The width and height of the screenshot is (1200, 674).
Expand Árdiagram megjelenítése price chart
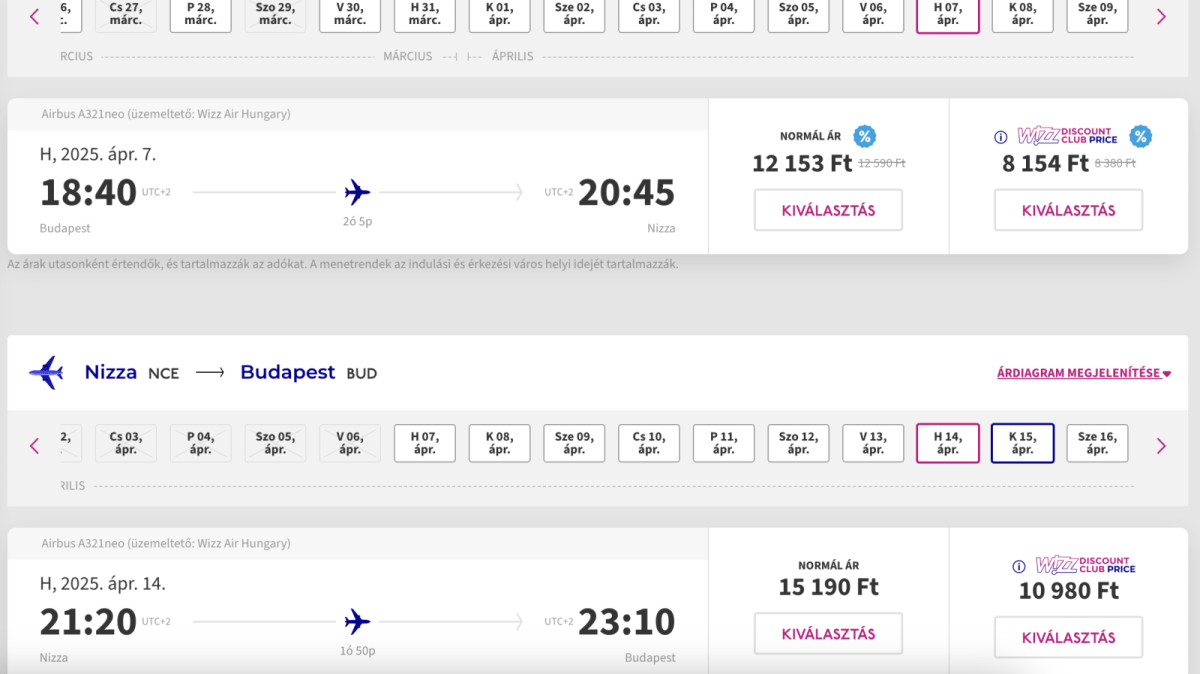(x=1083, y=373)
